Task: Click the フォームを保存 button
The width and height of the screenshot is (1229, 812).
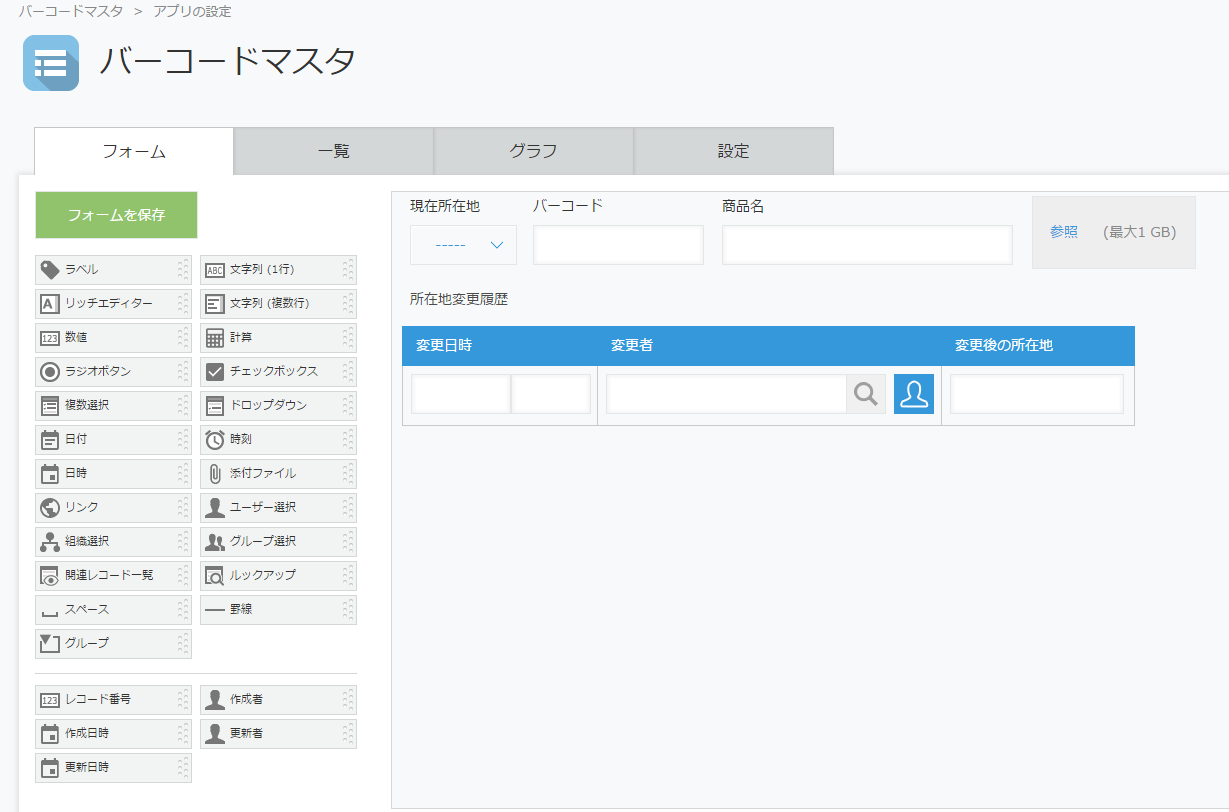Action: [116, 215]
